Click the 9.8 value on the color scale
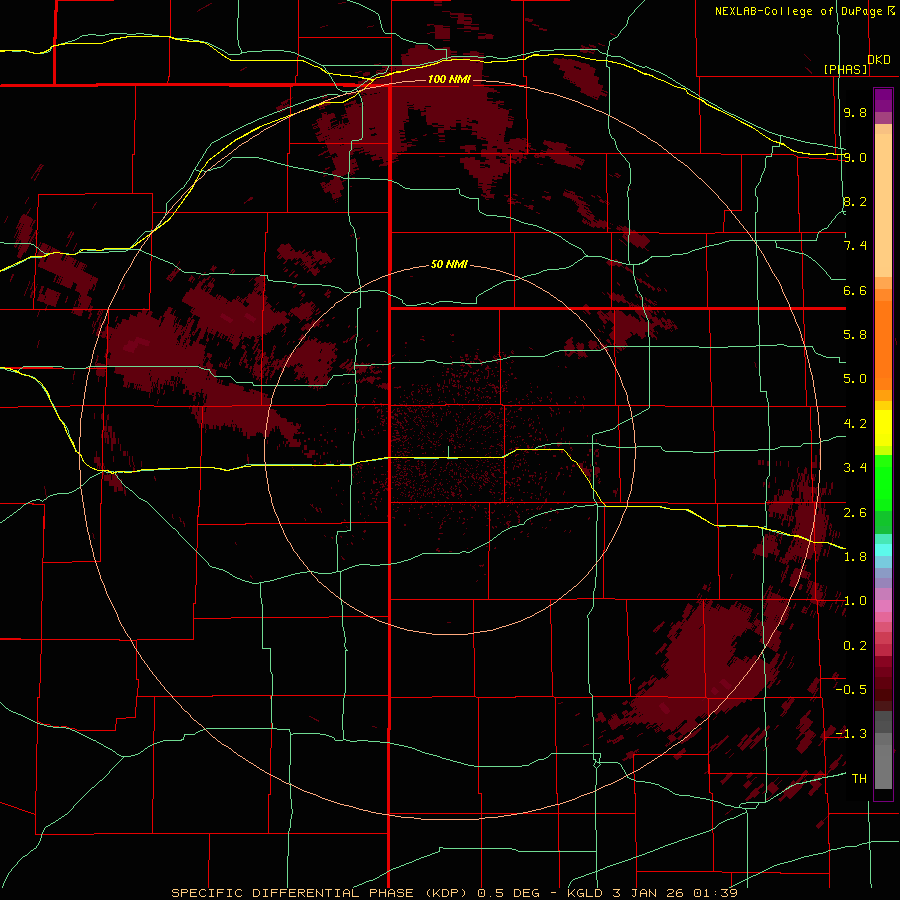This screenshot has width=900, height=900. (855, 112)
